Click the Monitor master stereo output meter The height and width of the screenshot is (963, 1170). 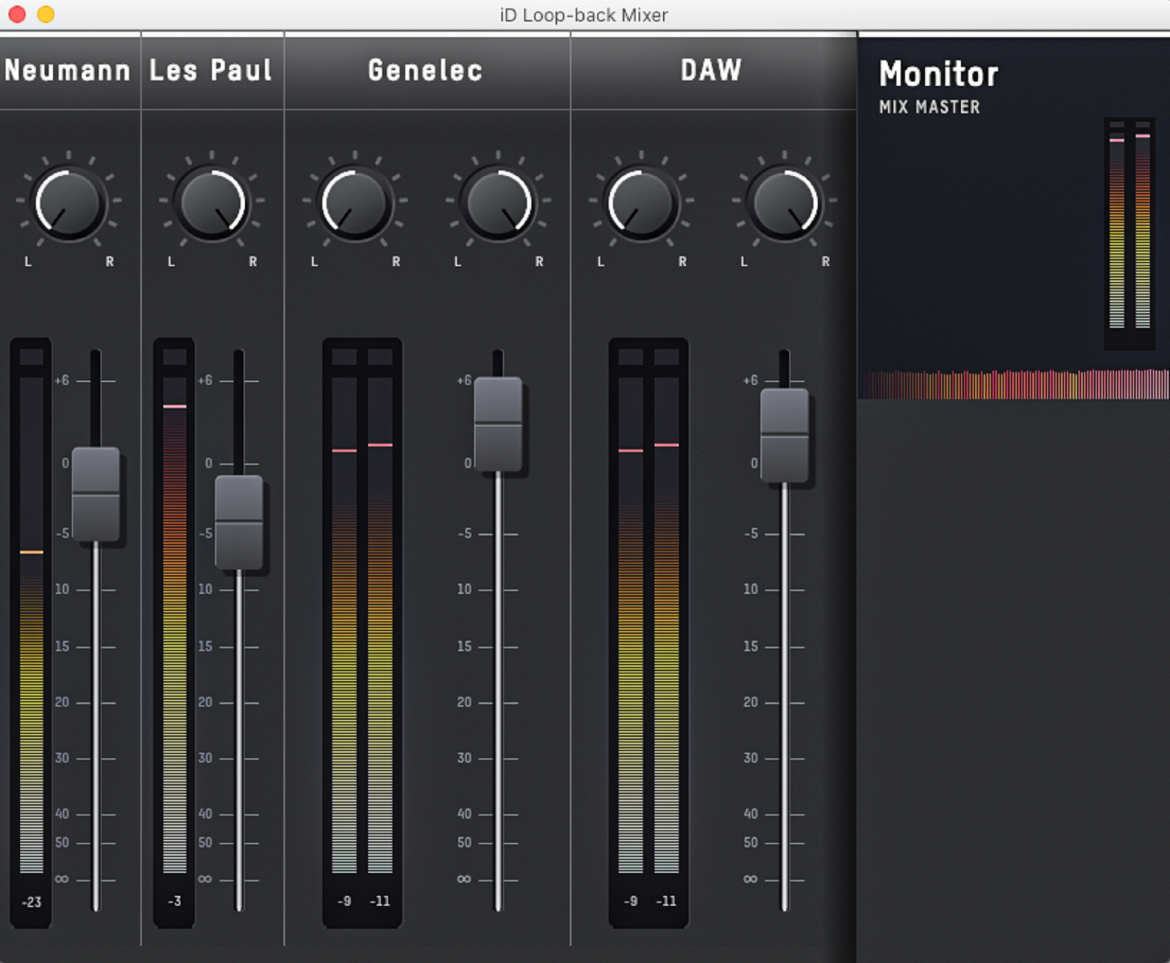[1130, 233]
